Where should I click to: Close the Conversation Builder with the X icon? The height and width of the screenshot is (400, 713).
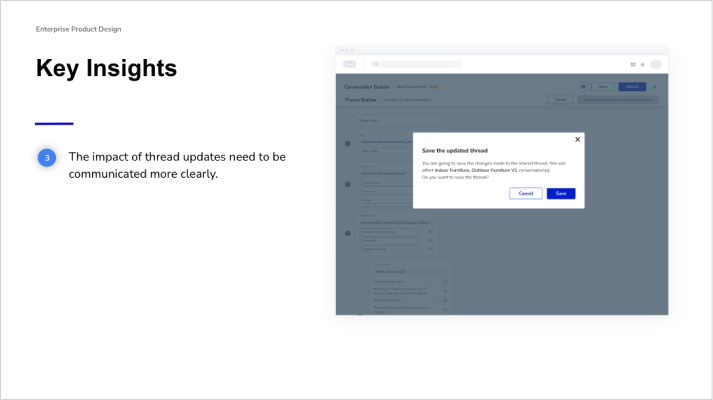(655, 87)
